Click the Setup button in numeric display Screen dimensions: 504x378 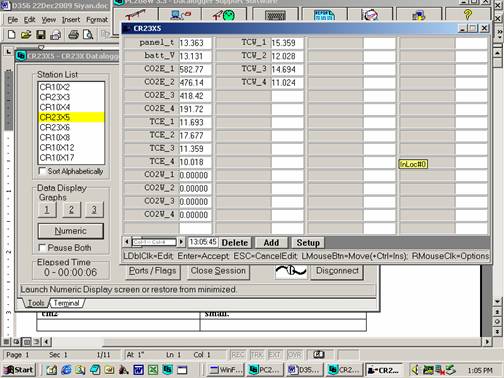click(308, 243)
